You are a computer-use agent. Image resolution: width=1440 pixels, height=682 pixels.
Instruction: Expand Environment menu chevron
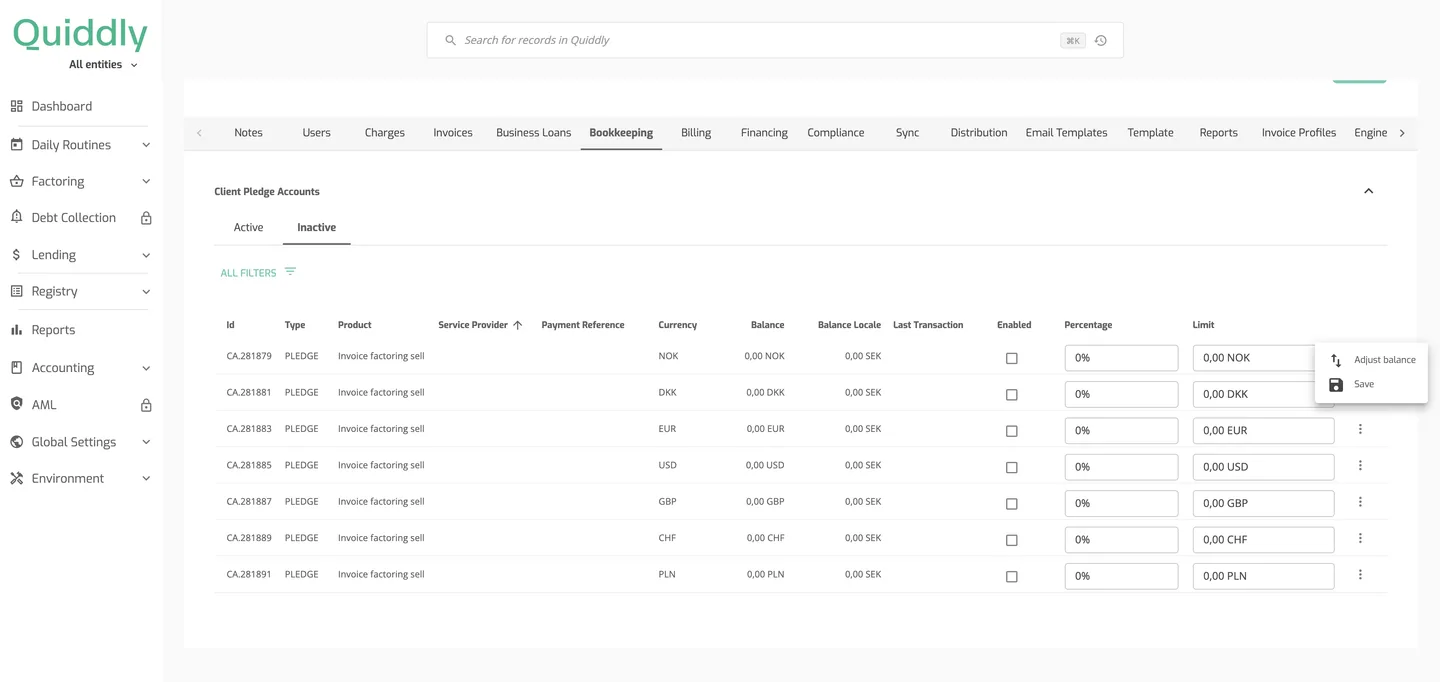pos(146,479)
